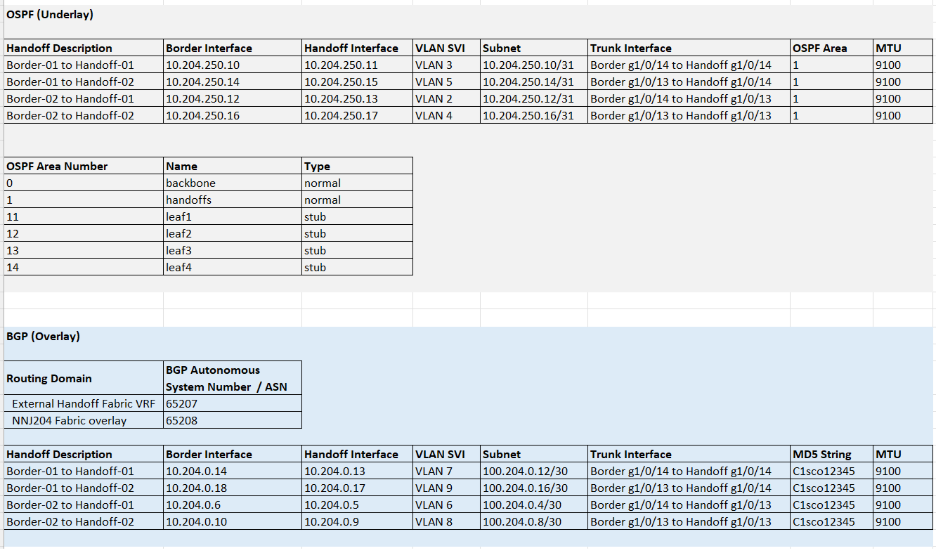Select the 'OSPF Area Number' header cell
The image size is (936, 549).
(84, 166)
